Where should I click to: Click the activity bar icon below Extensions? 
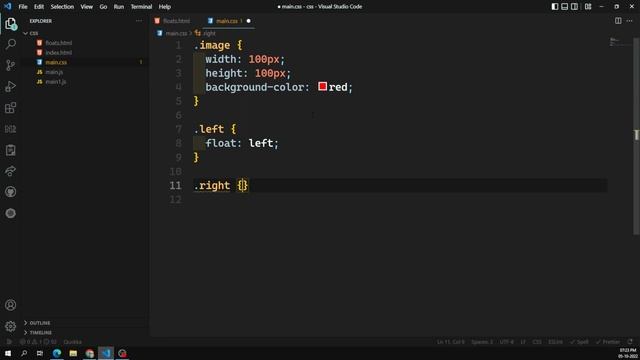11,129
